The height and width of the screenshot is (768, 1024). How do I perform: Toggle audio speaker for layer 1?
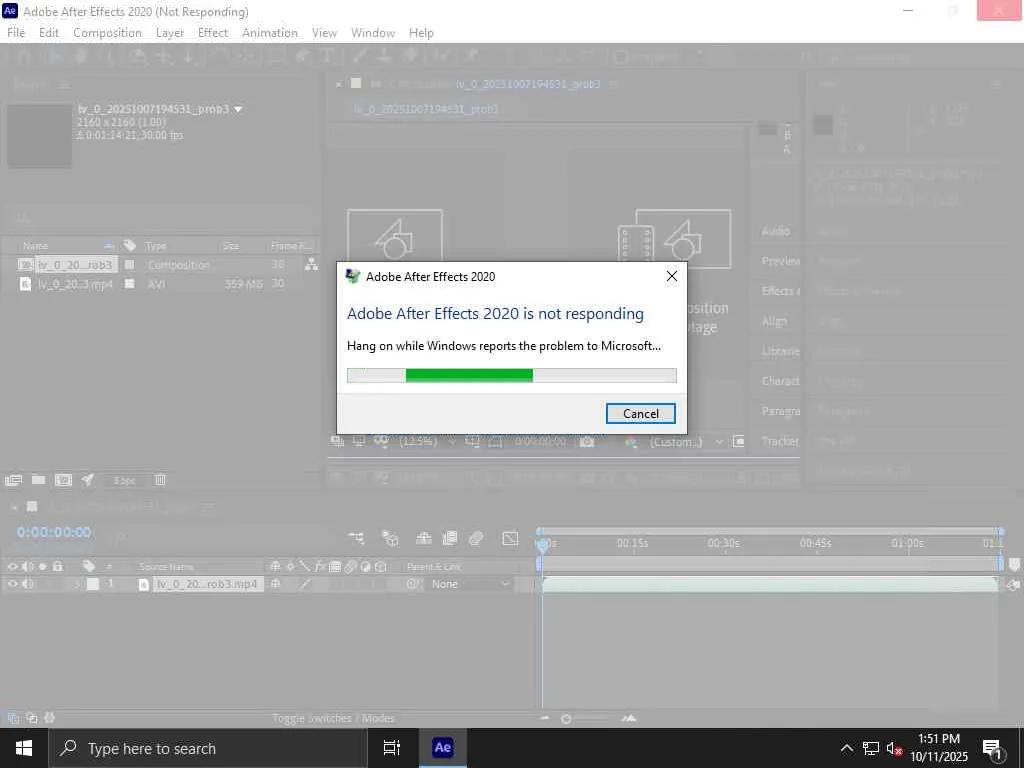pos(27,584)
